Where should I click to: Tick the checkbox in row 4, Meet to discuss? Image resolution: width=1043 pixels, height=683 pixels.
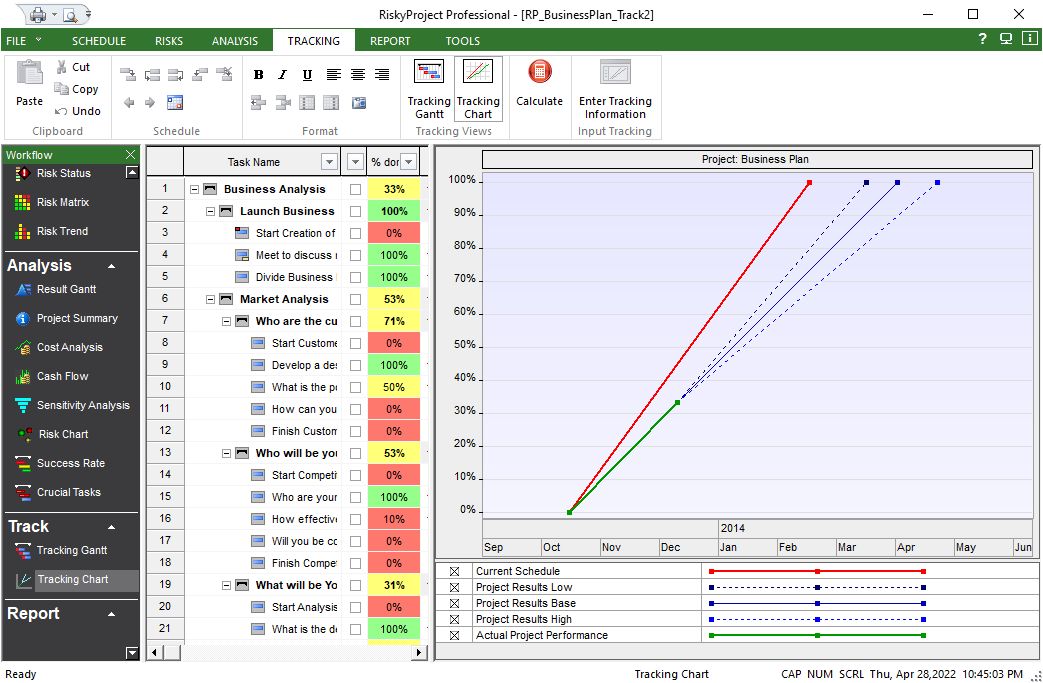[x=355, y=255]
